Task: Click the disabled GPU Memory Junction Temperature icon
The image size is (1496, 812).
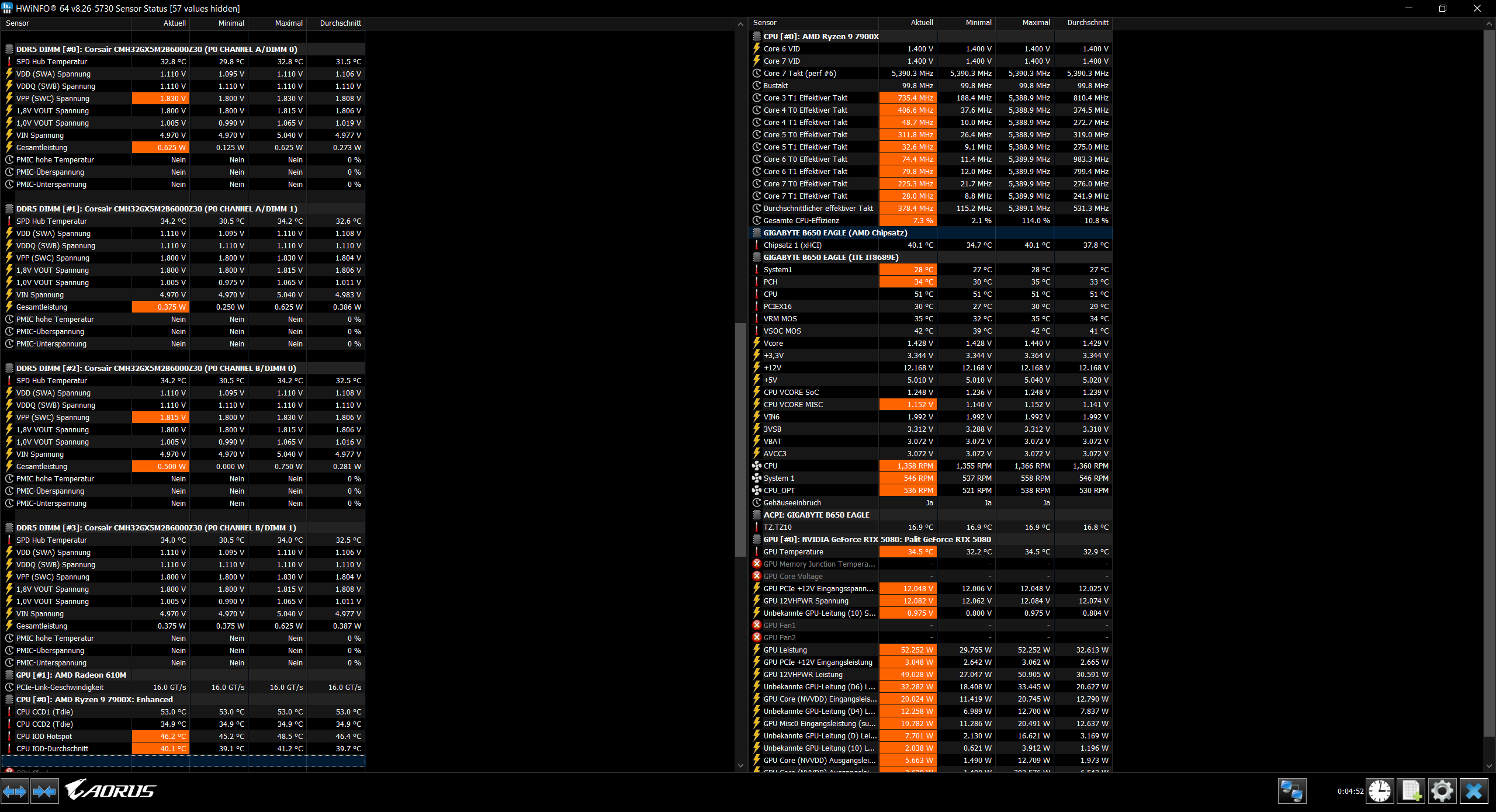Action: (757, 564)
